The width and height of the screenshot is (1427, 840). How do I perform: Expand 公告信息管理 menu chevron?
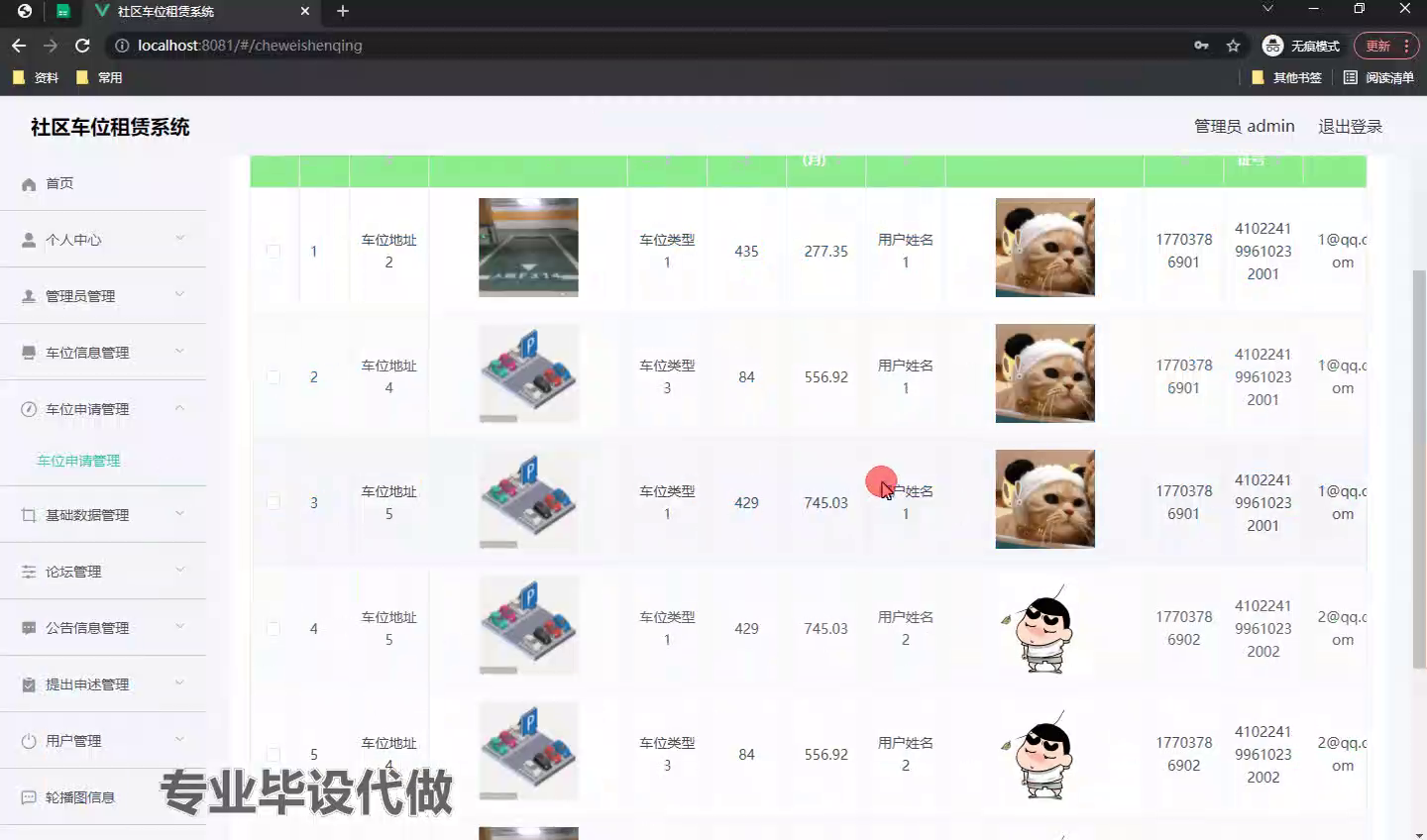point(180,626)
